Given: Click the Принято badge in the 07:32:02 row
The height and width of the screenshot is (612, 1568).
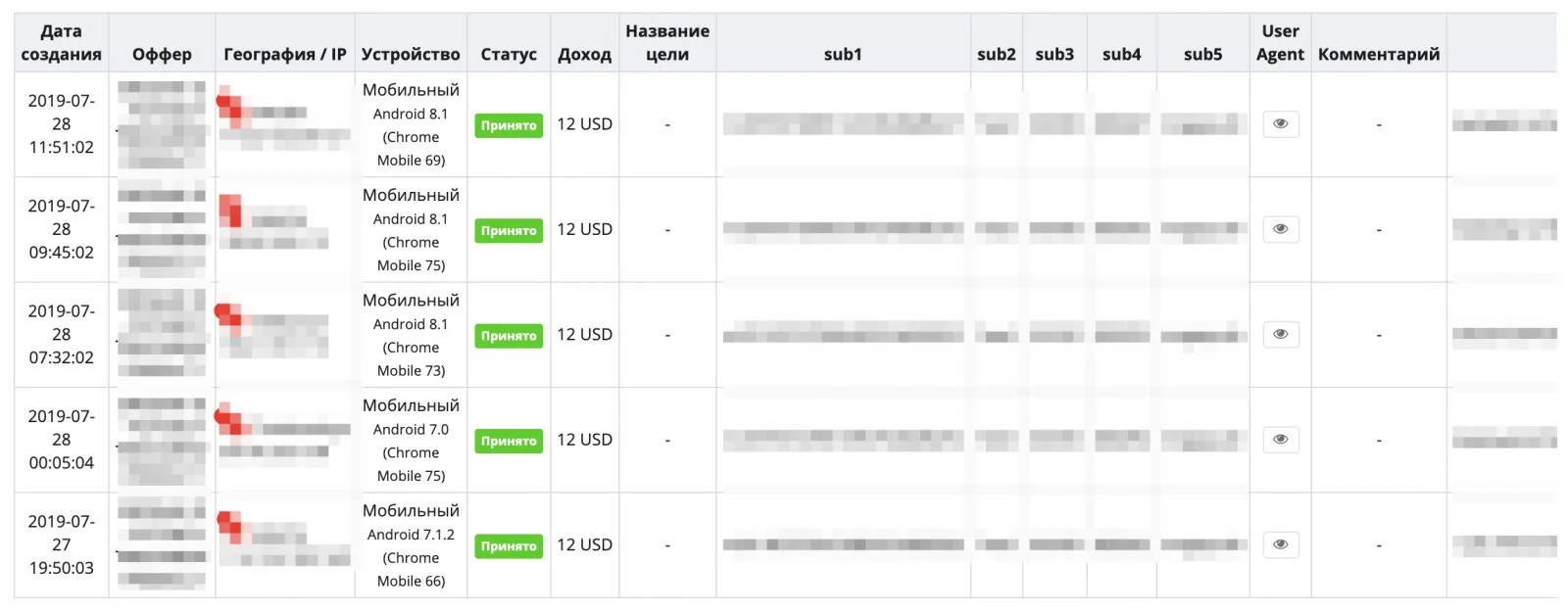Looking at the screenshot, I should click(x=509, y=336).
